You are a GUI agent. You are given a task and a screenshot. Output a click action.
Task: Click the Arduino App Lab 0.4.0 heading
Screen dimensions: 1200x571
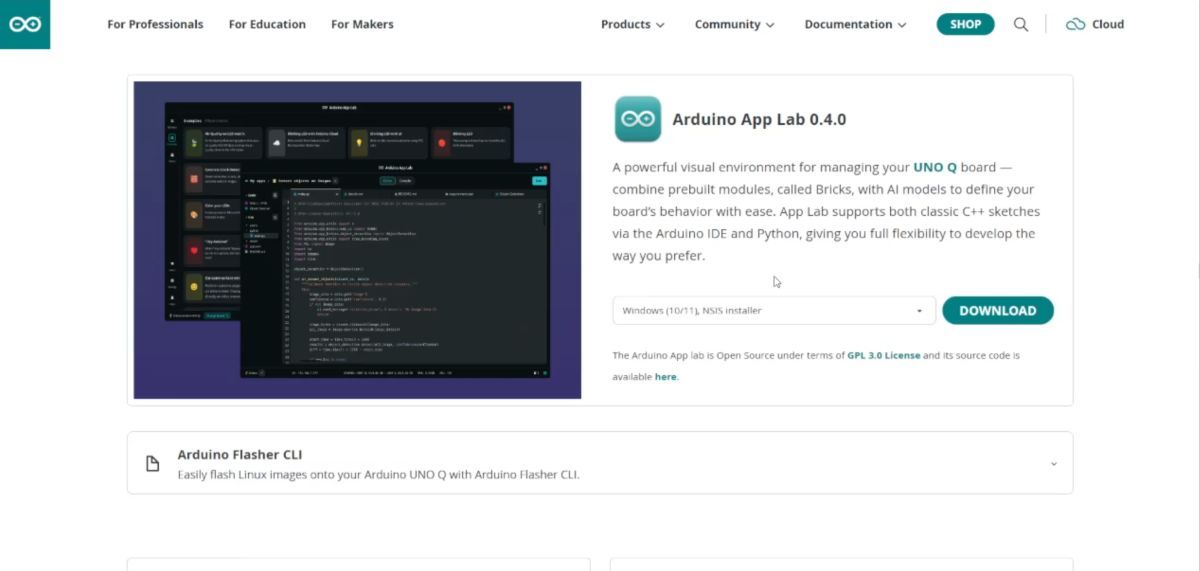pos(759,119)
